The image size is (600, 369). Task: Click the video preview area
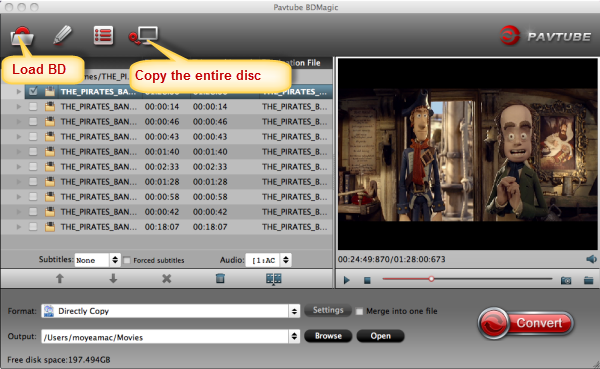click(x=468, y=154)
